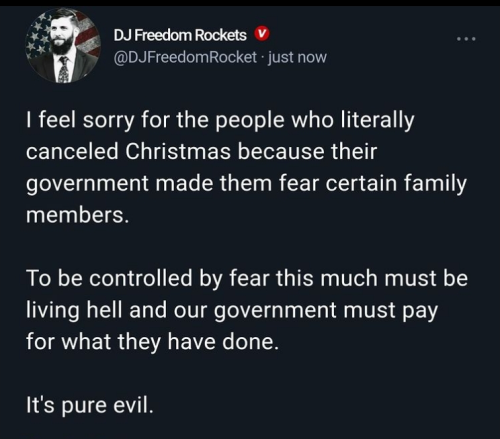Image resolution: width=500 pixels, height=439 pixels.
Task: Click the word "people" in the post
Action: click(249, 121)
